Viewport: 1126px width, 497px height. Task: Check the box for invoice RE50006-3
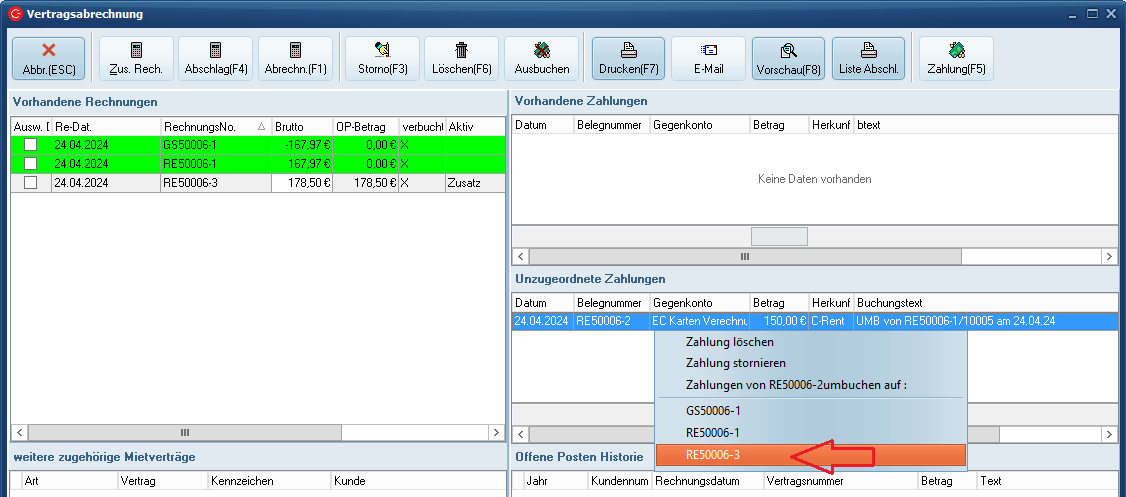31,183
